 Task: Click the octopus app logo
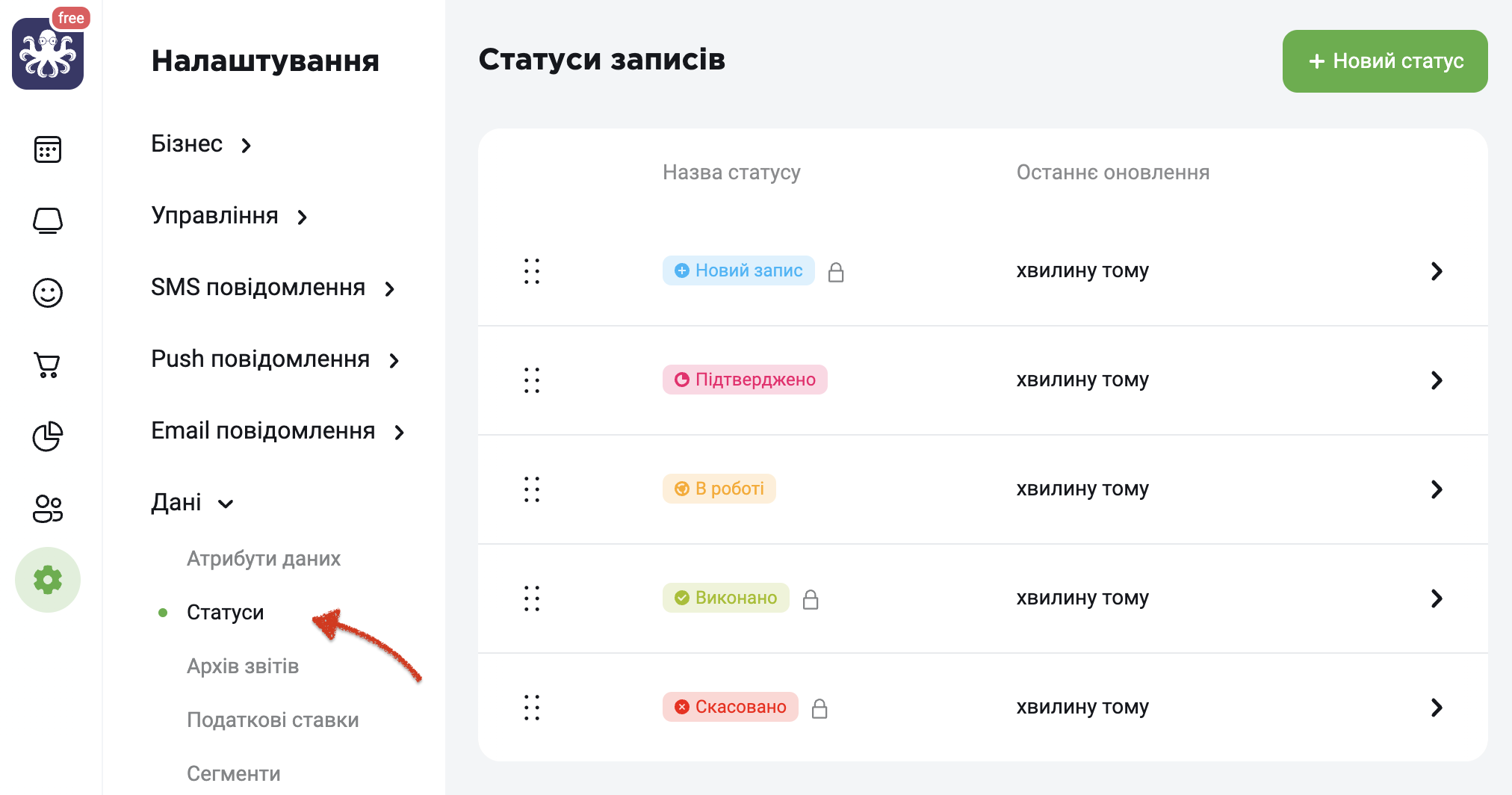pos(48,54)
